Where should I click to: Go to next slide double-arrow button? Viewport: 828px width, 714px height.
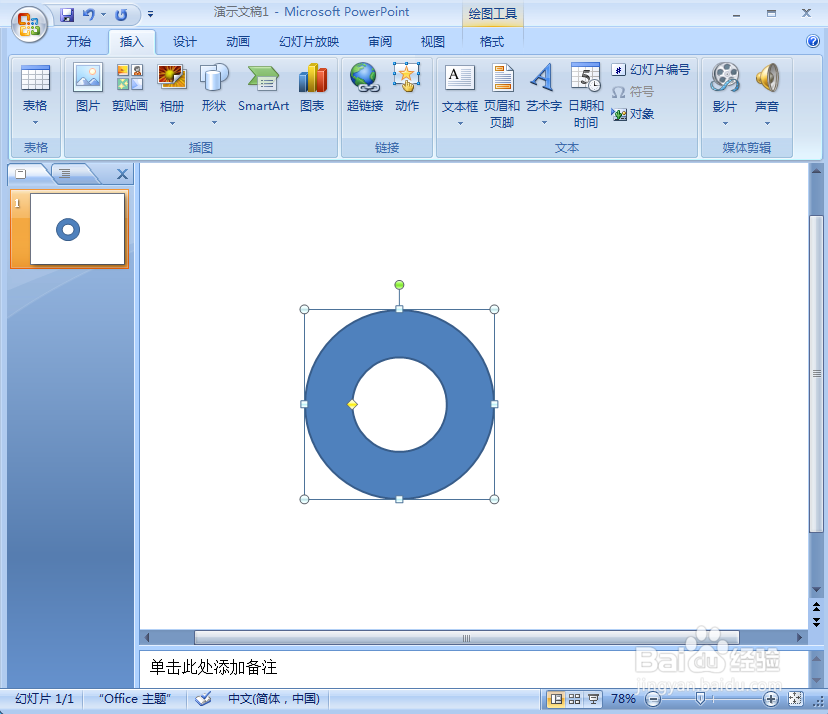click(816, 622)
